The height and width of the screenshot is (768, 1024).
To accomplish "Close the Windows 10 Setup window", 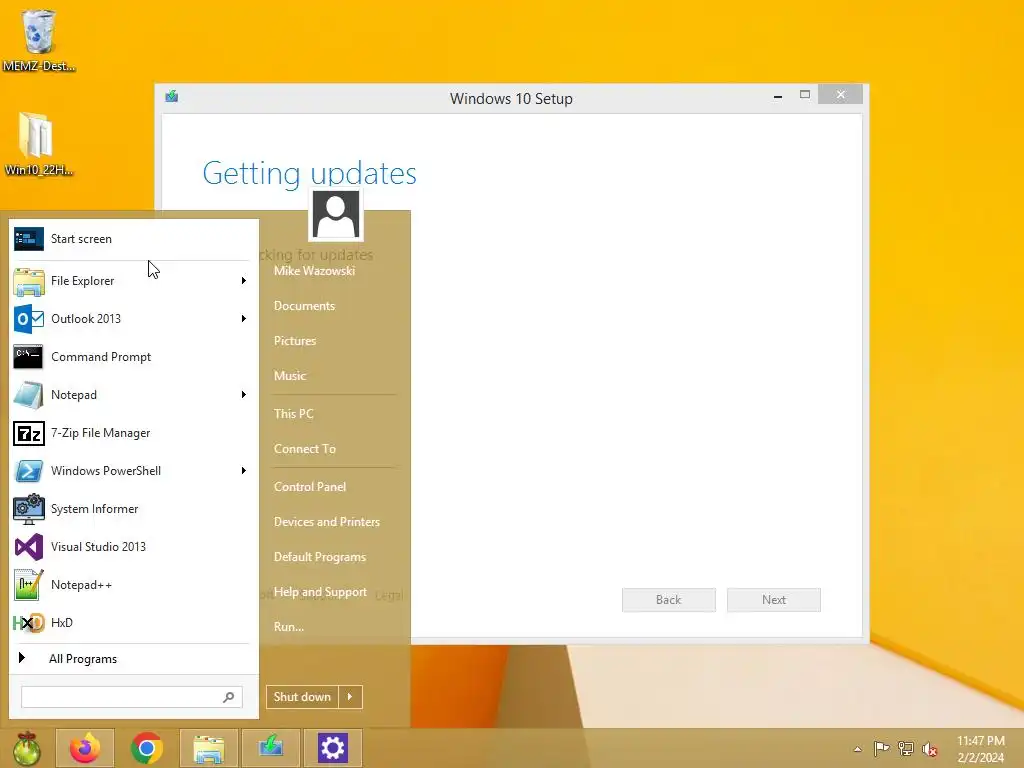I will pos(840,95).
